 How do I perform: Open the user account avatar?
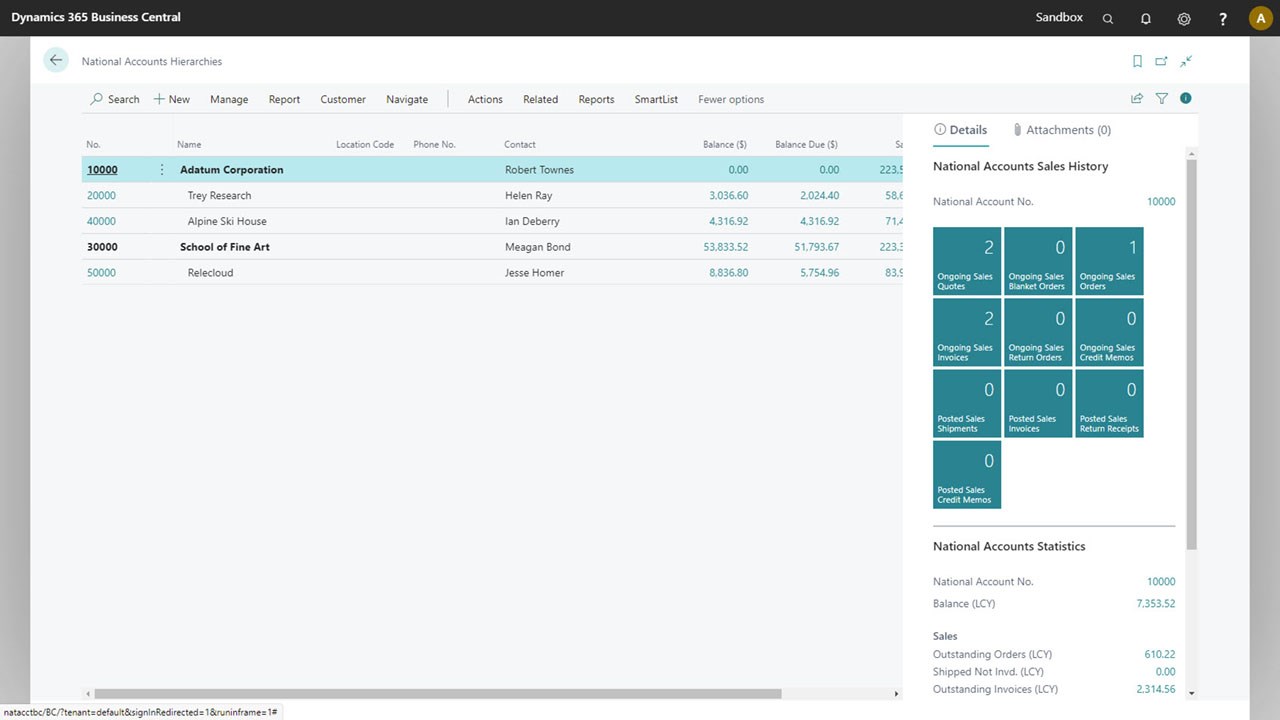[1260, 18]
